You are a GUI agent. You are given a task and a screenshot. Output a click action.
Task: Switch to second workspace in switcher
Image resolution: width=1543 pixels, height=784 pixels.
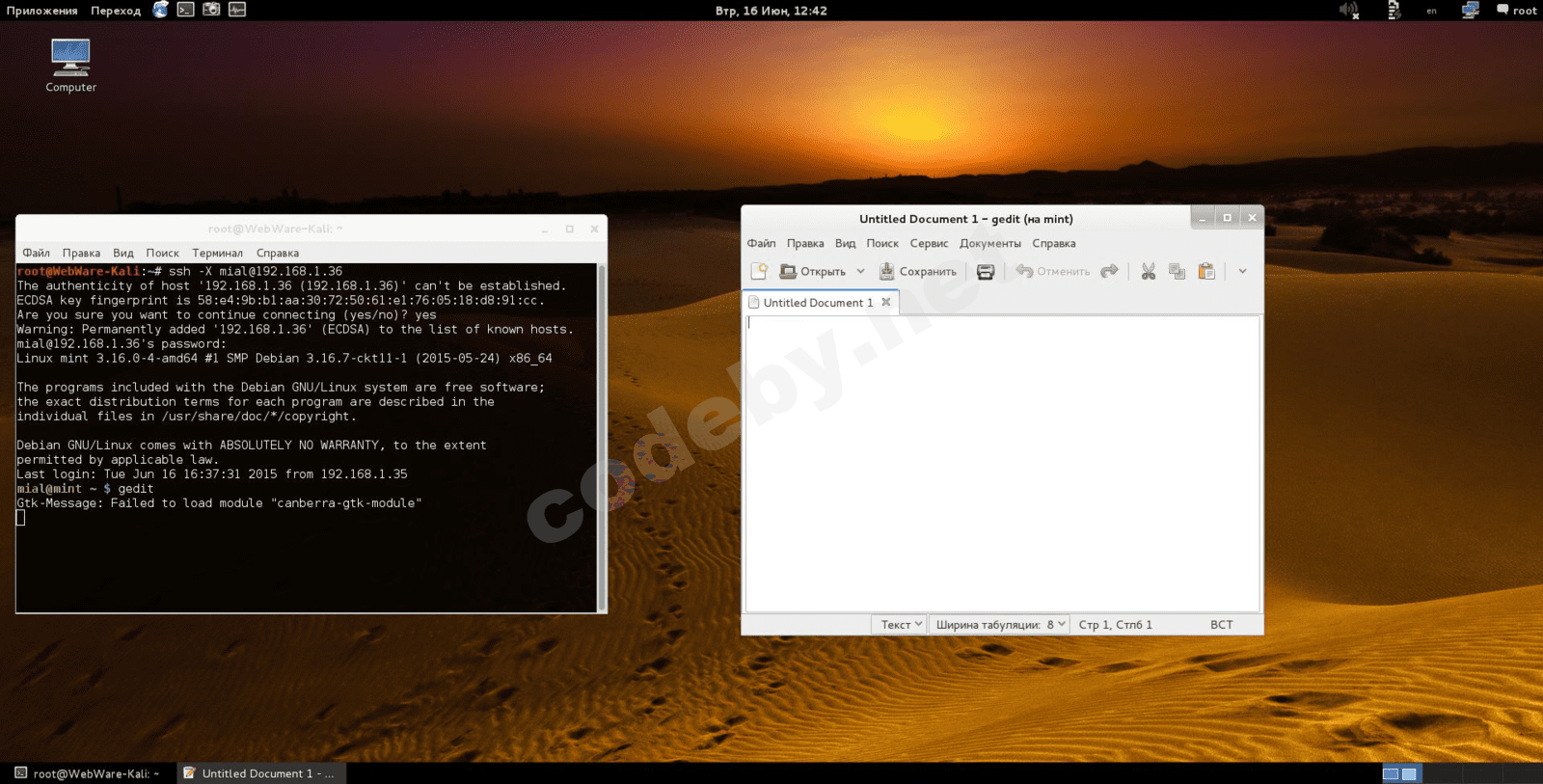point(1409,773)
